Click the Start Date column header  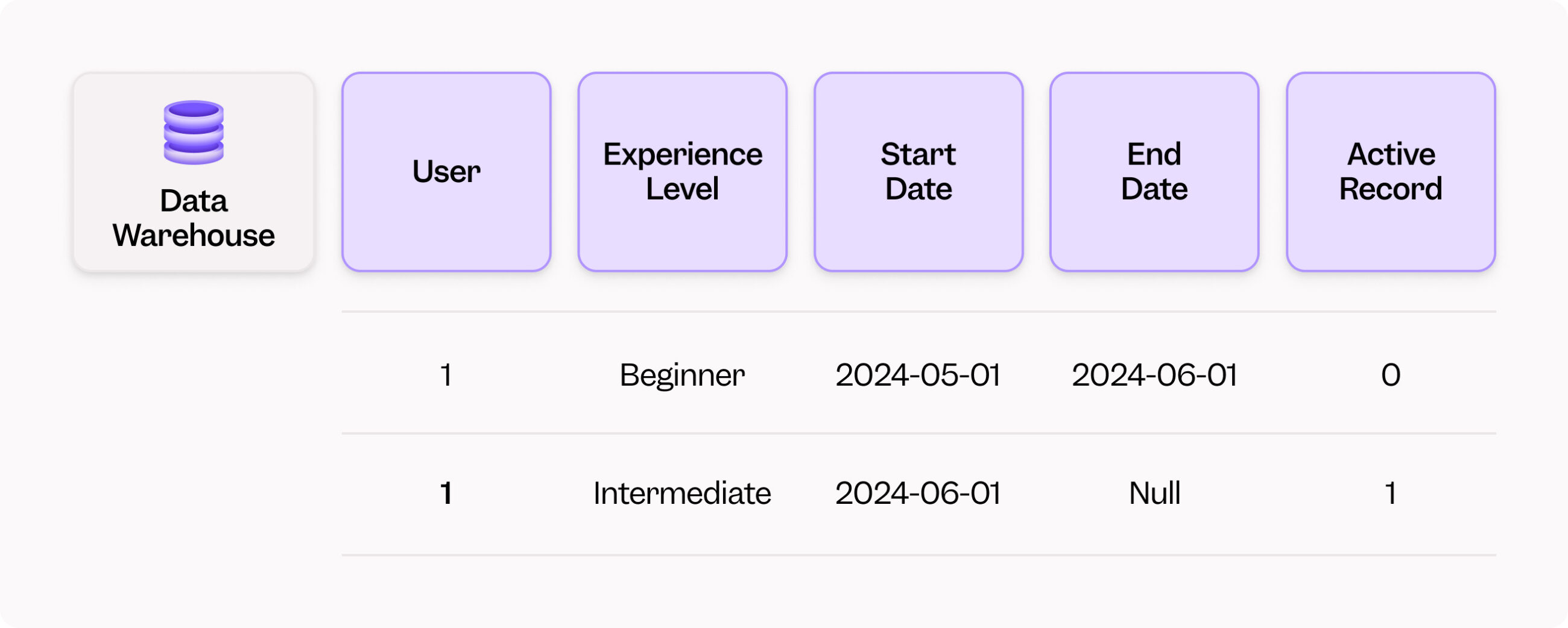[918, 172]
